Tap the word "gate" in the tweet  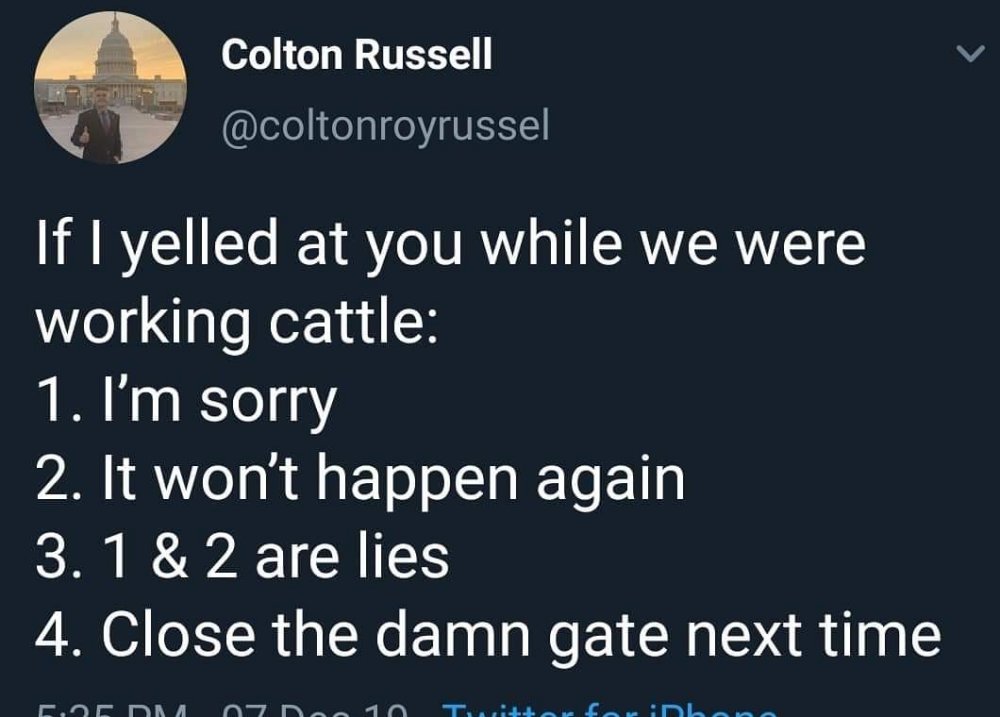(x=608, y=638)
